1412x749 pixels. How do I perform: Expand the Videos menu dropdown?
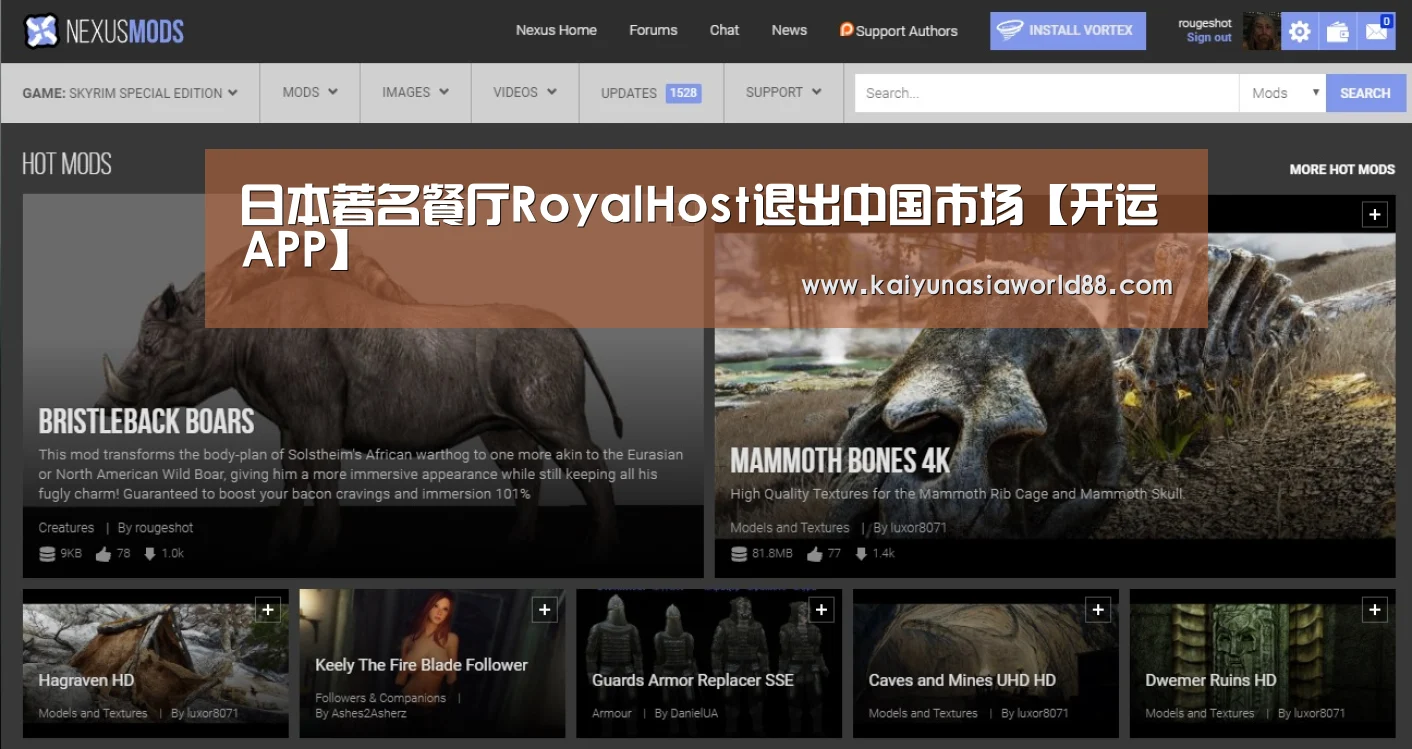click(525, 92)
